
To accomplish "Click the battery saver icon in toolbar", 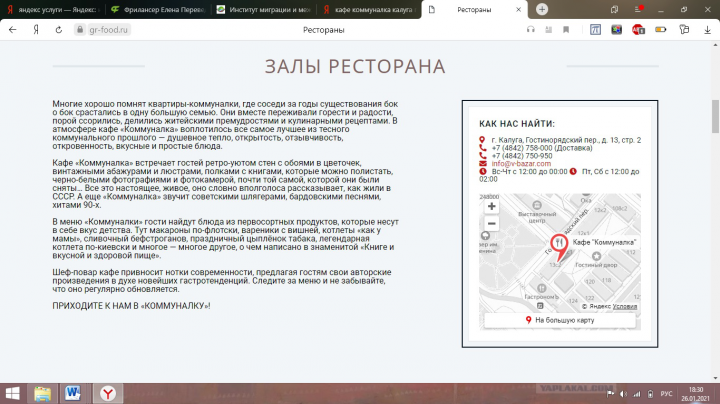I will pos(660,30).
